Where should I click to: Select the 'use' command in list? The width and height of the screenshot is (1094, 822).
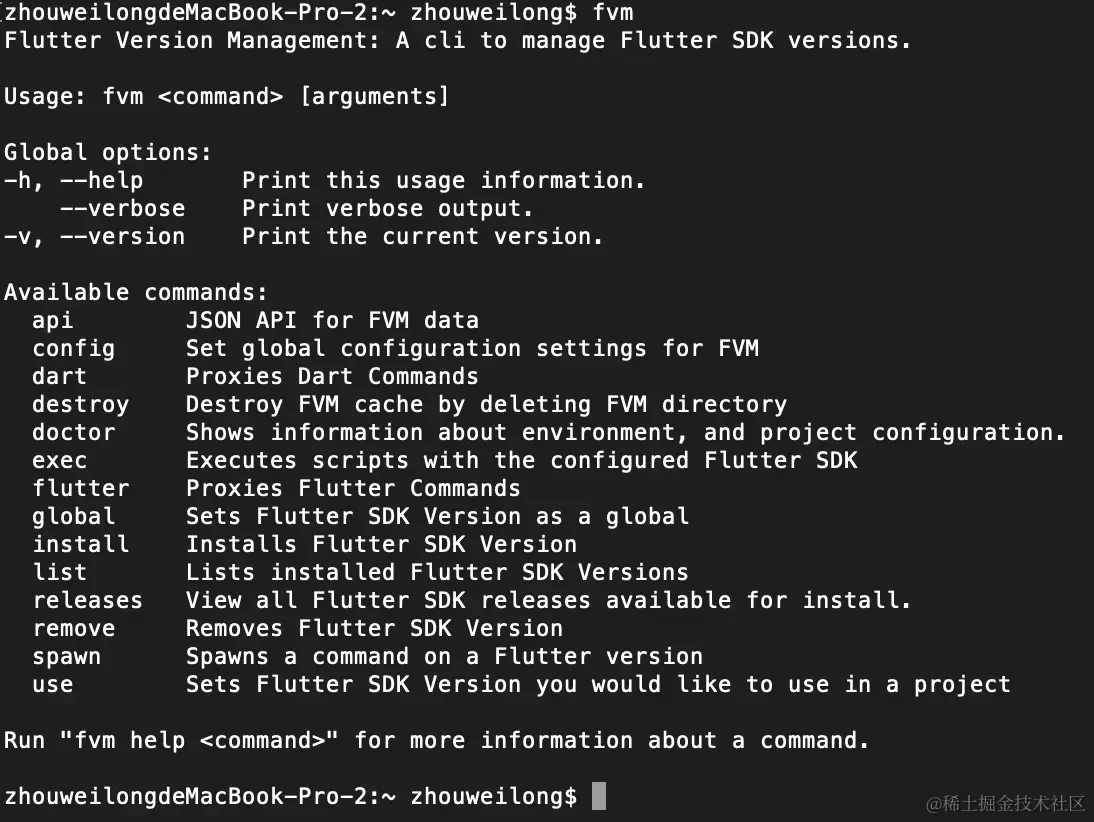(52, 685)
